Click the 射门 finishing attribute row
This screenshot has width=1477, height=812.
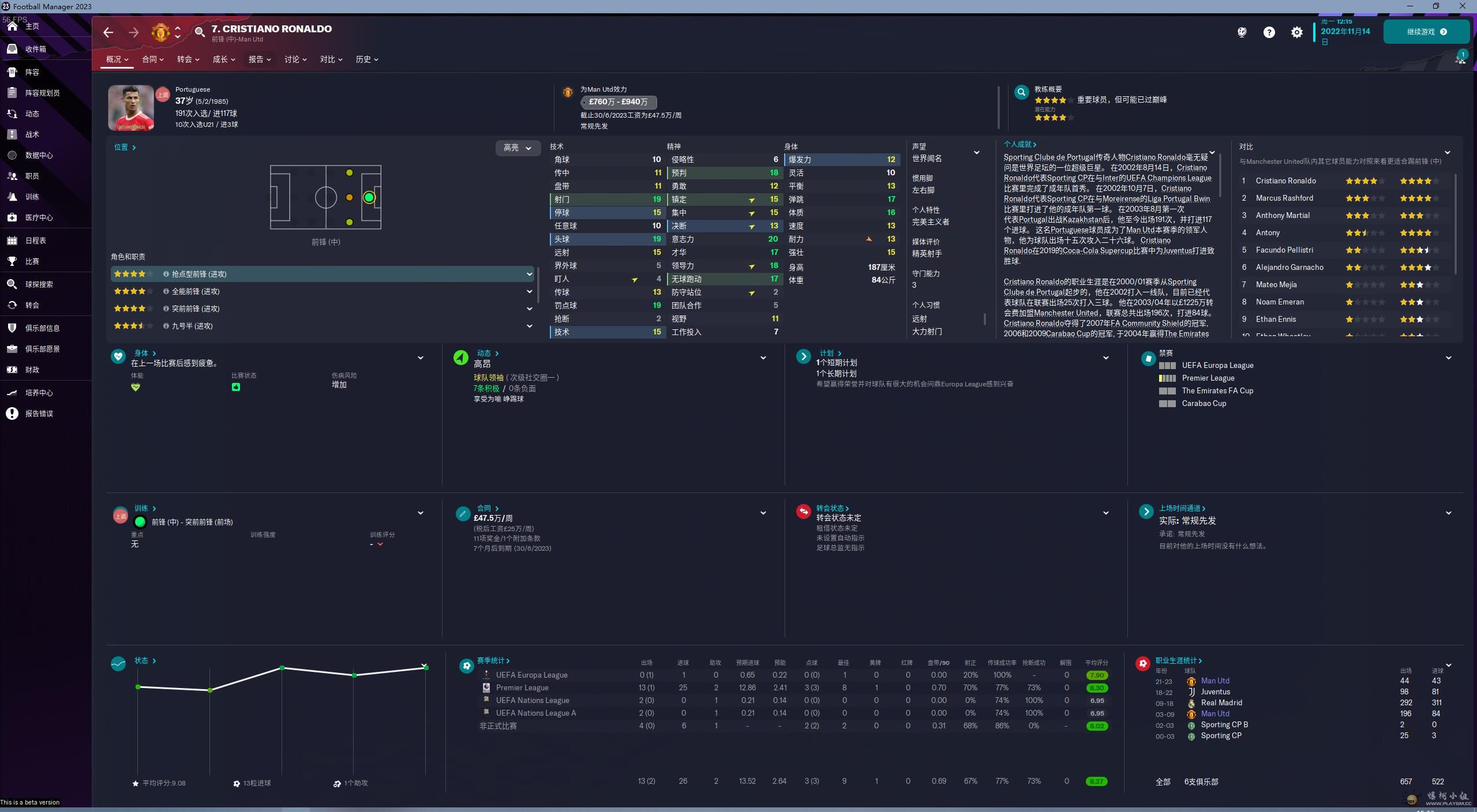[x=607, y=200]
